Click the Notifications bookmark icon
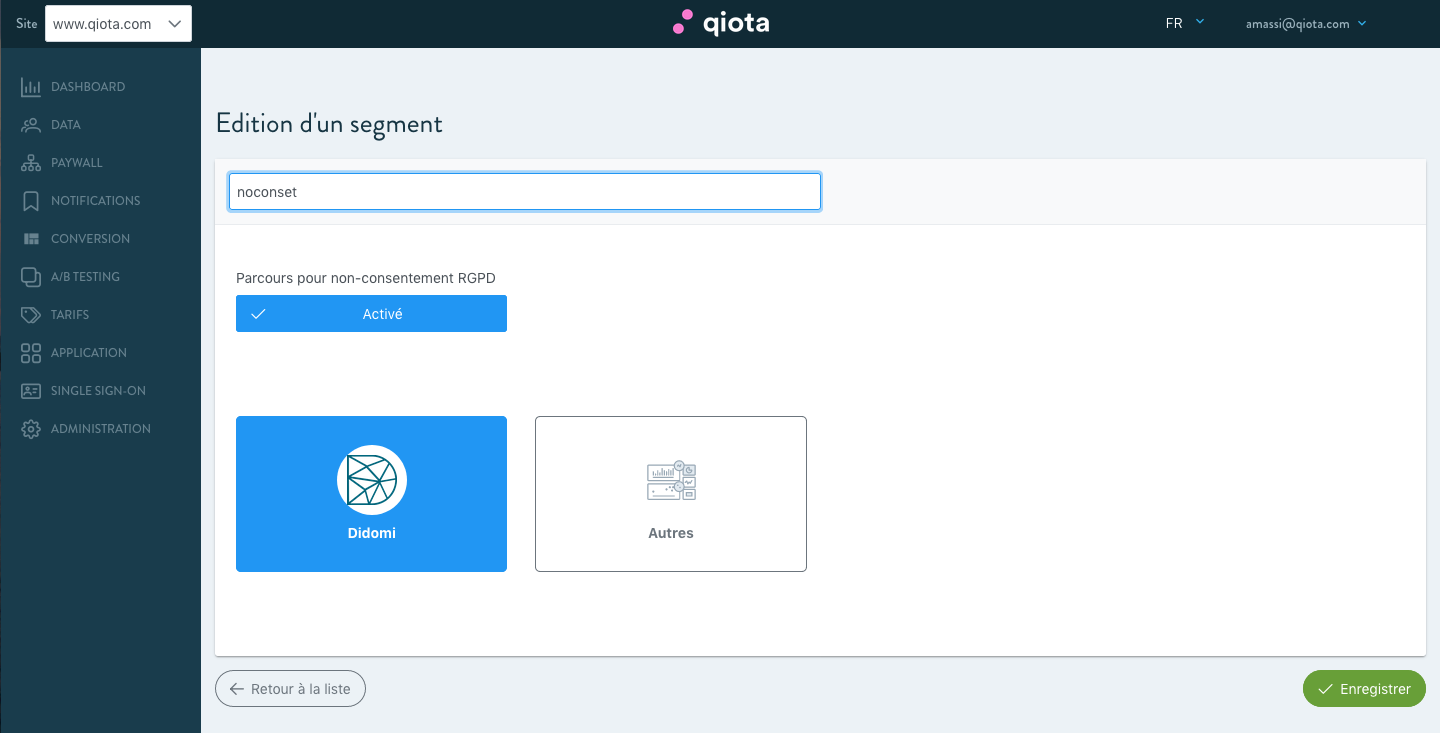1440x733 pixels. coord(31,201)
